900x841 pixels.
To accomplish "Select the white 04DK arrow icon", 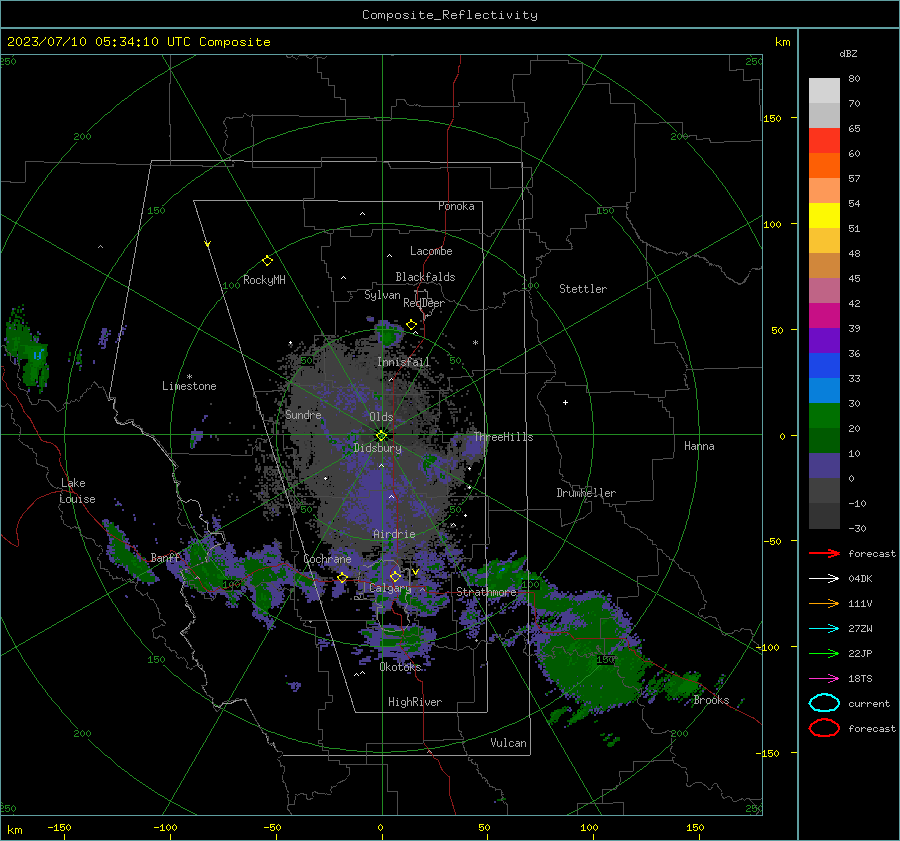I will click(824, 578).
